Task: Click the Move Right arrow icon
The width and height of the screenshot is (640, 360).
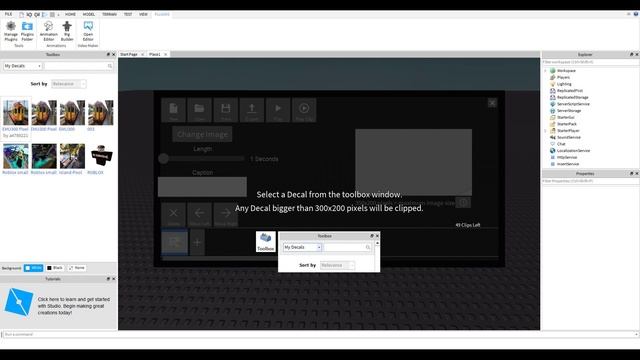Action: [x=225, y=213]
